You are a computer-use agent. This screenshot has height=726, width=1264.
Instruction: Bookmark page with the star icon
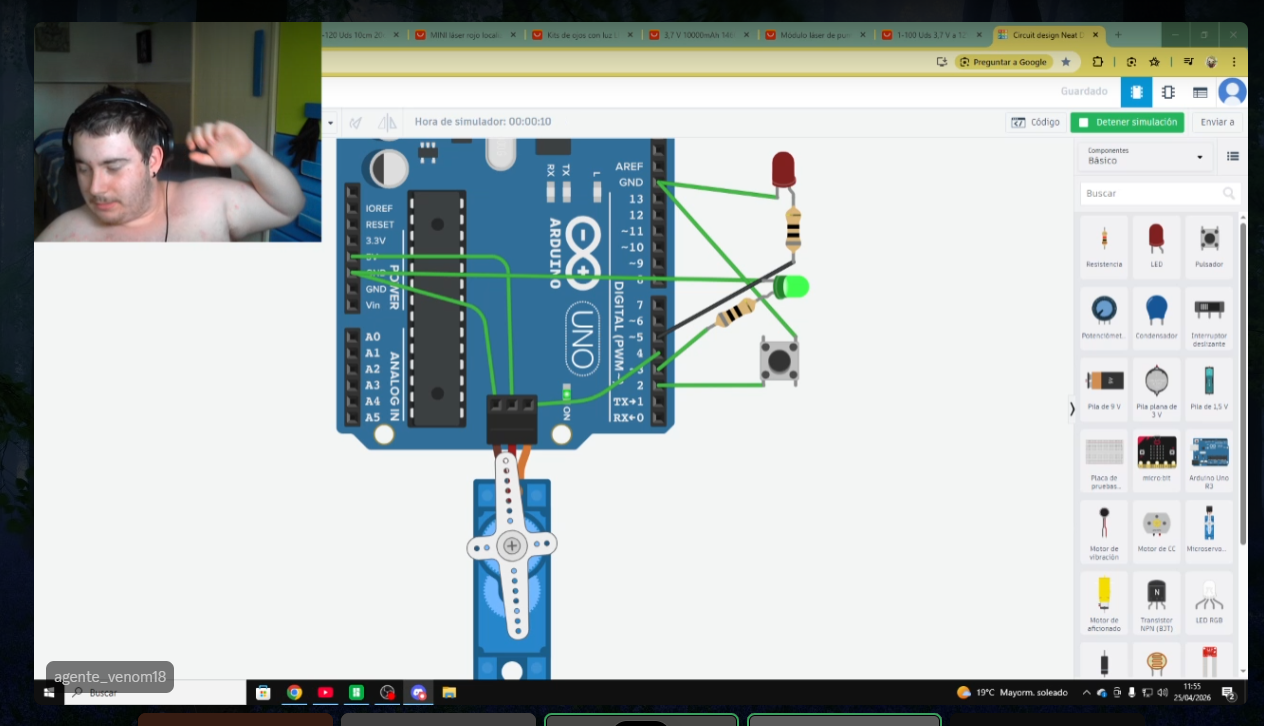(x=1066, y=62)
